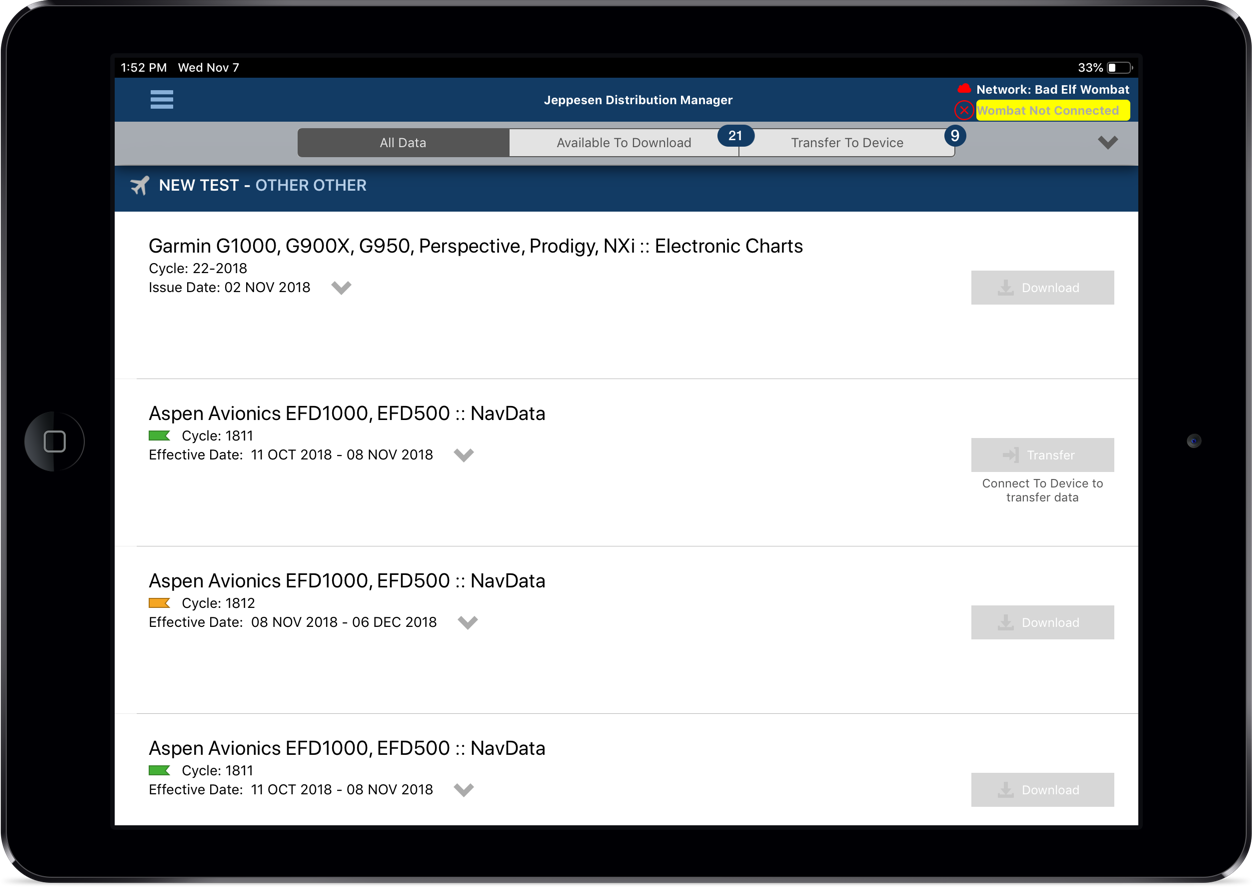Image resolution: width=1253 pixels, height=888 pixels.
Task: Expand details for bottom Cycle 1811 NavData
Action: coord(464,790)
